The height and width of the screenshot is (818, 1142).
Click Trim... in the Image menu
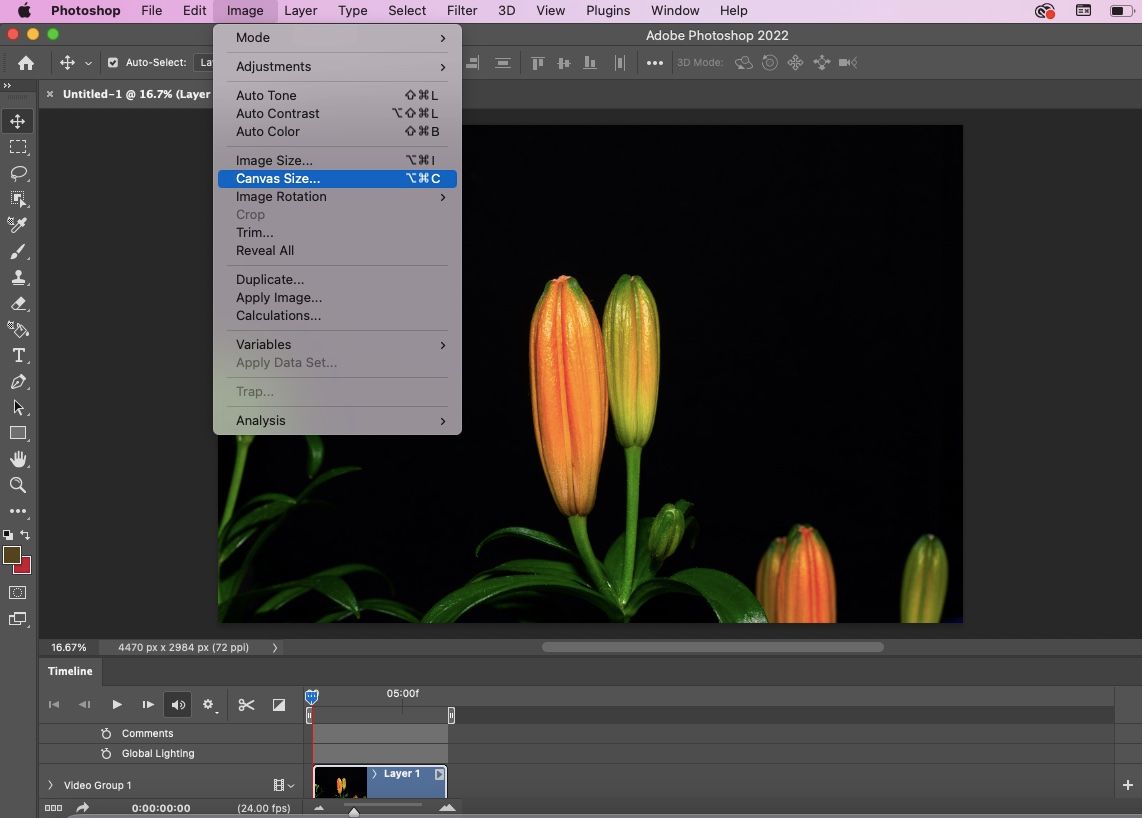pyautogui.click(x=254, y=233)
